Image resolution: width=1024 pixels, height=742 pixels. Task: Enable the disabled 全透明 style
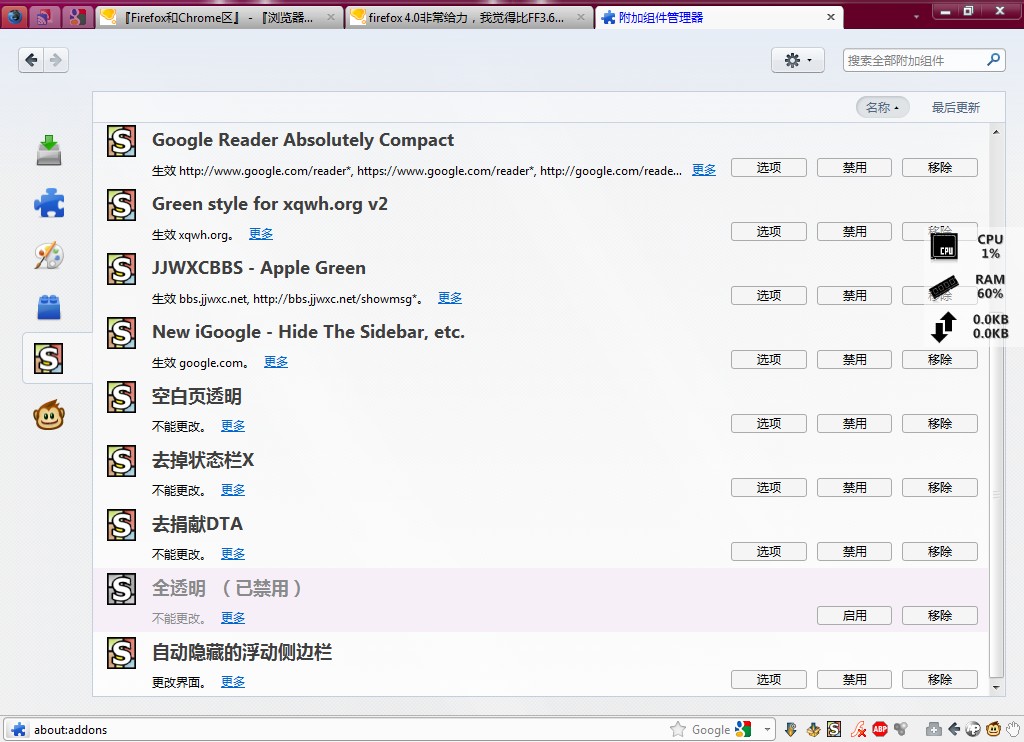854,616
